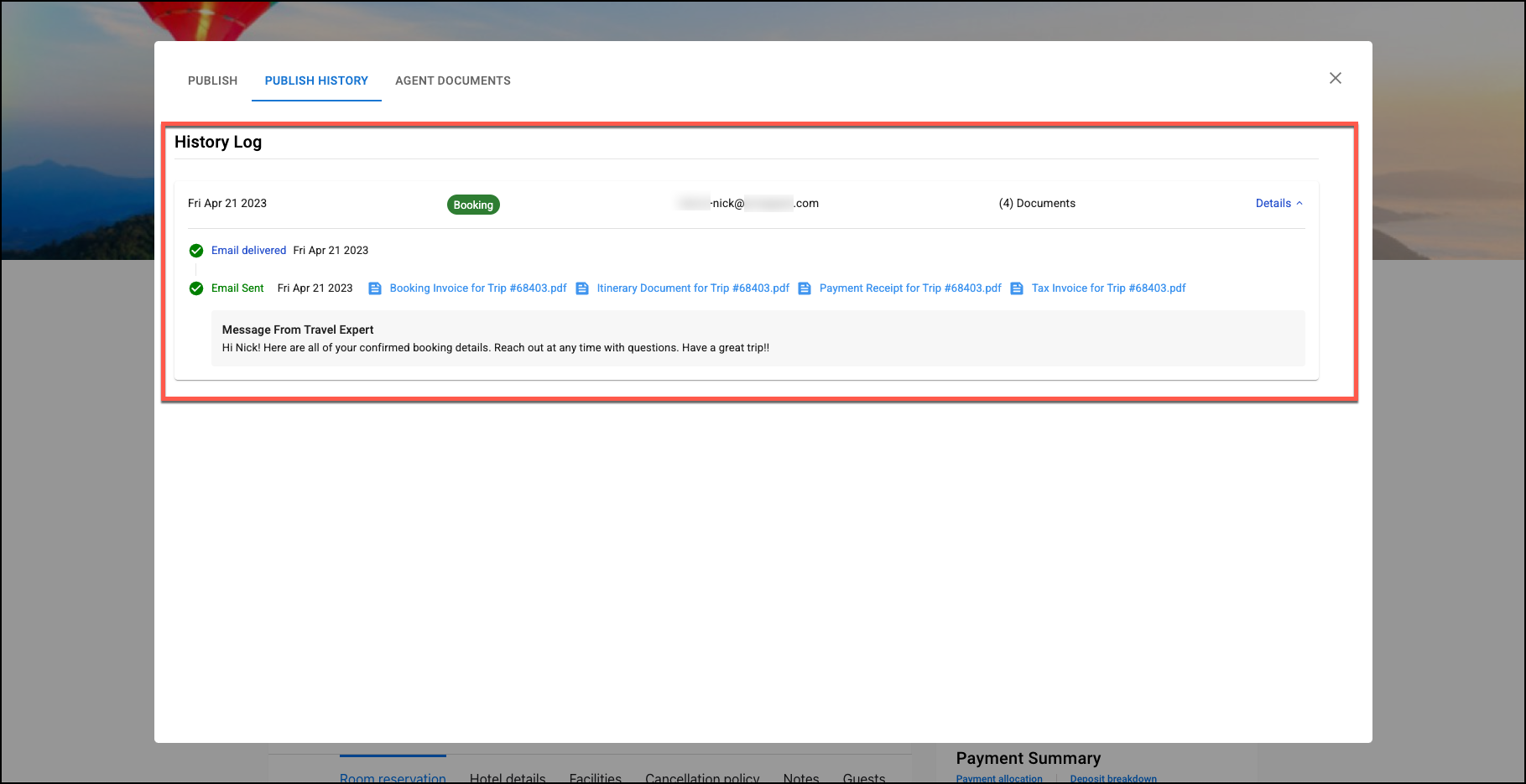This screenshot has height=784, width=1526.
Task: Select the Publish History tab
Action: pyautogui.click(x=316, y=80)
